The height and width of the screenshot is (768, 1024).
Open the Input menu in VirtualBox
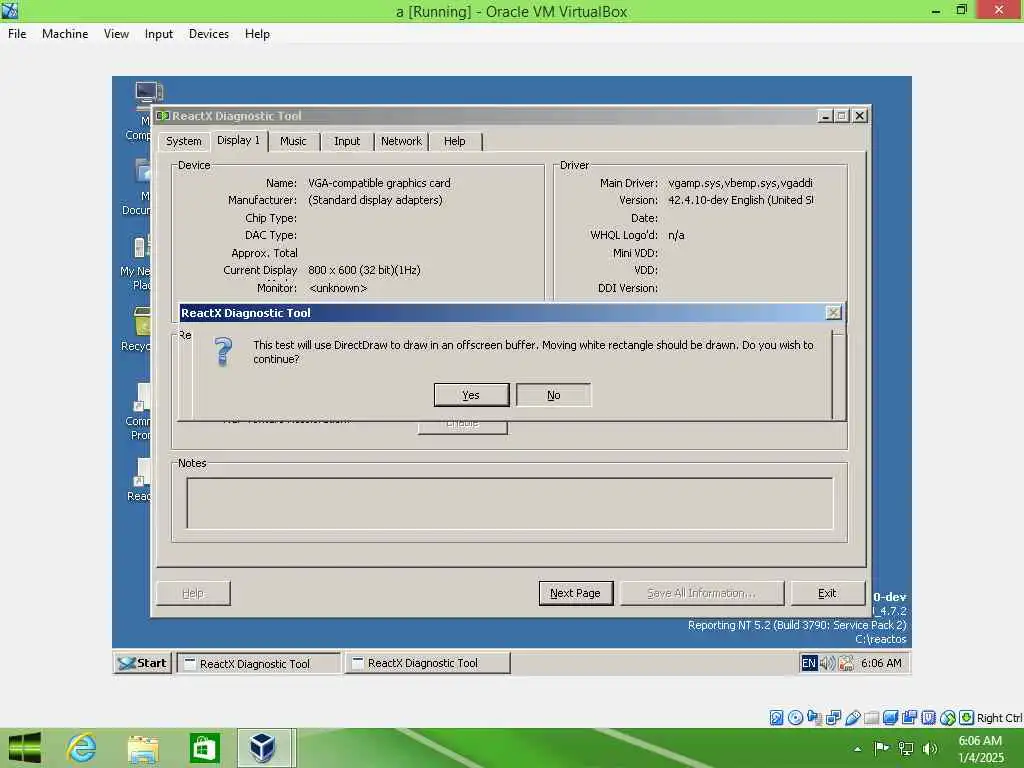click(159, 34)
